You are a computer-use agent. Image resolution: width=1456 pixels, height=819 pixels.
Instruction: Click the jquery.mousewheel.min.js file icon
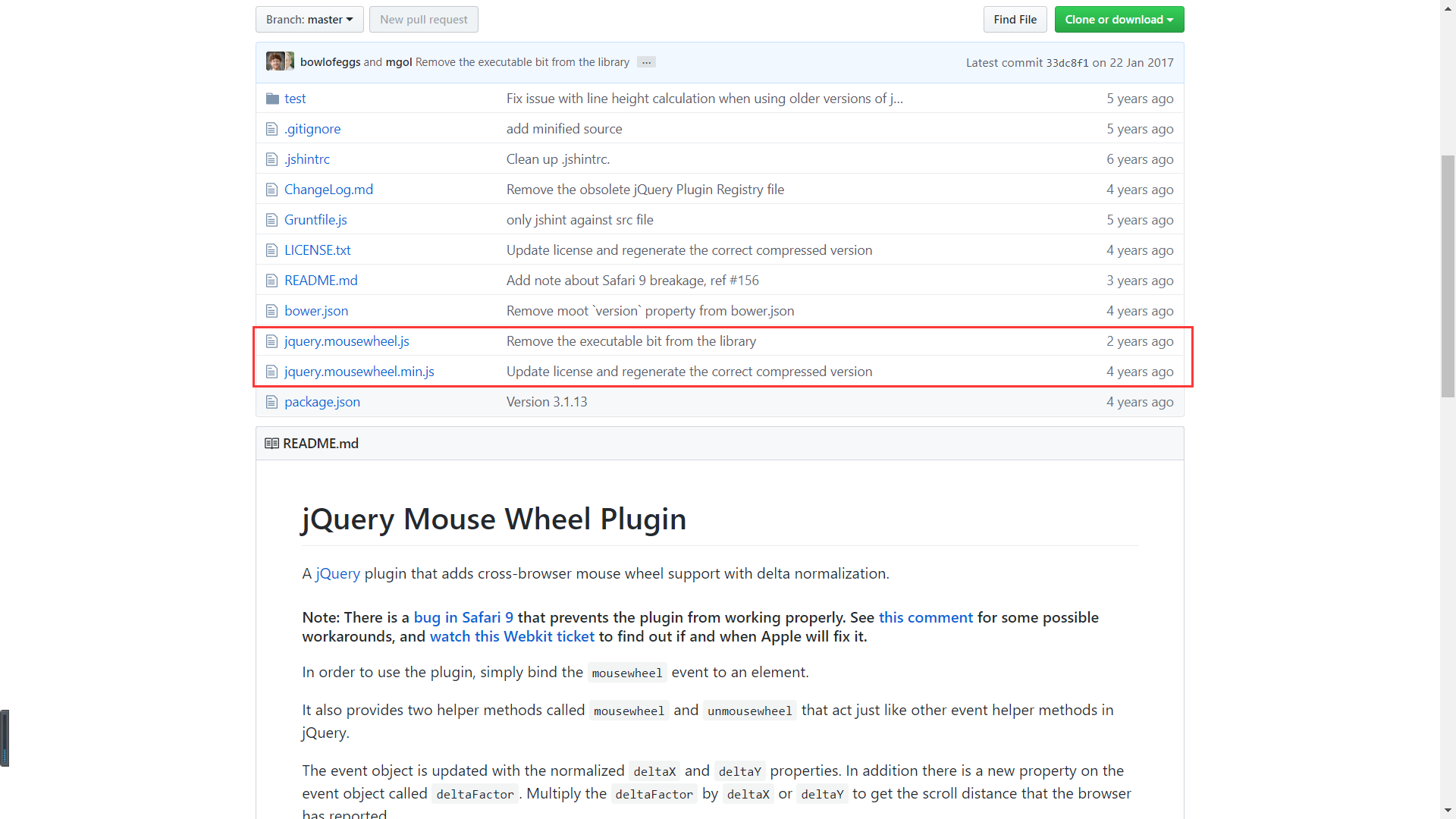coord(271,372)
